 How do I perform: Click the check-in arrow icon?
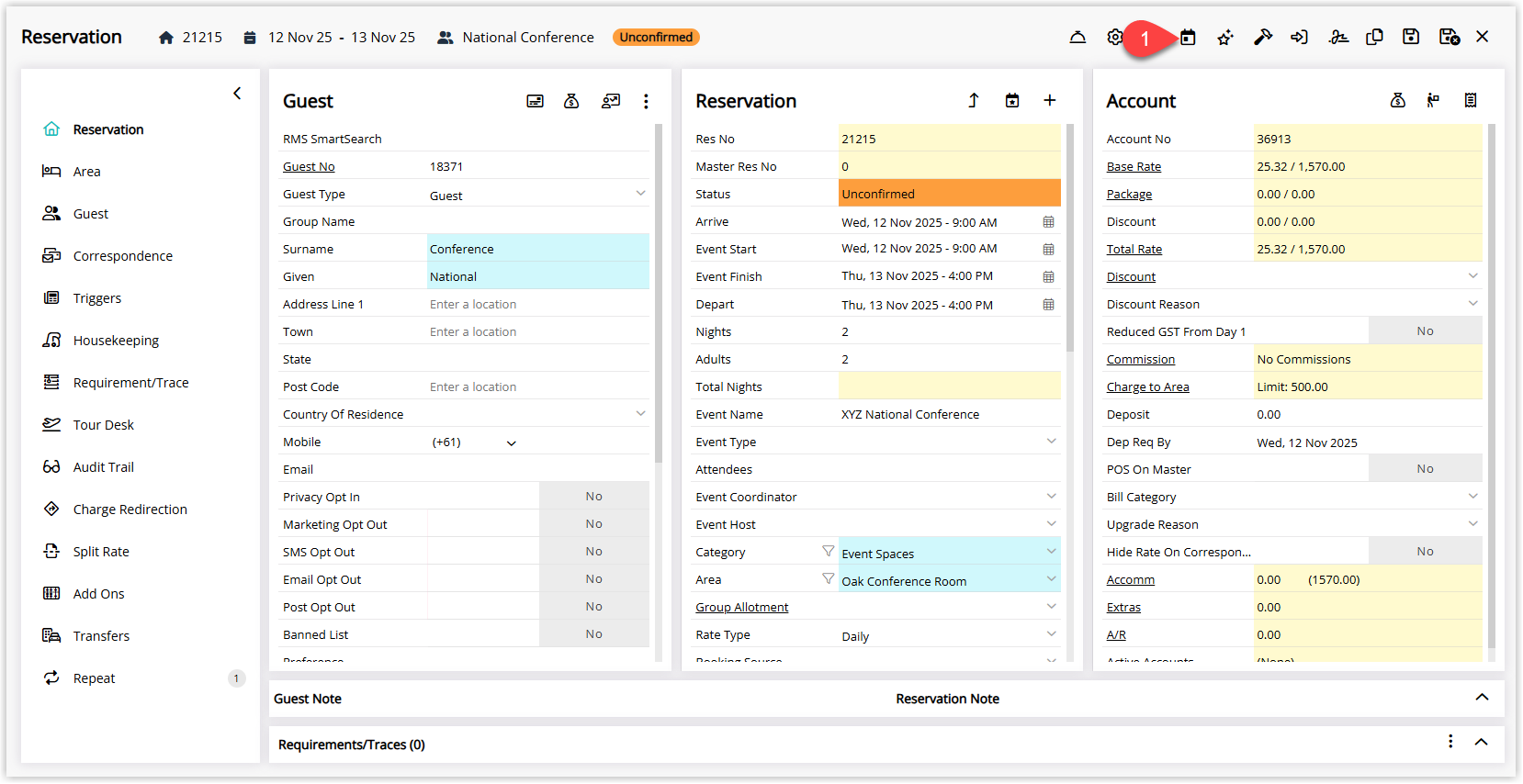point(1299,37)
